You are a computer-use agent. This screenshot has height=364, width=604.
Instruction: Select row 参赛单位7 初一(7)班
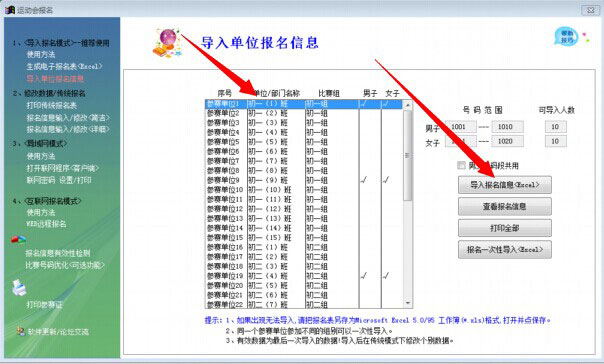pos(304,161)
